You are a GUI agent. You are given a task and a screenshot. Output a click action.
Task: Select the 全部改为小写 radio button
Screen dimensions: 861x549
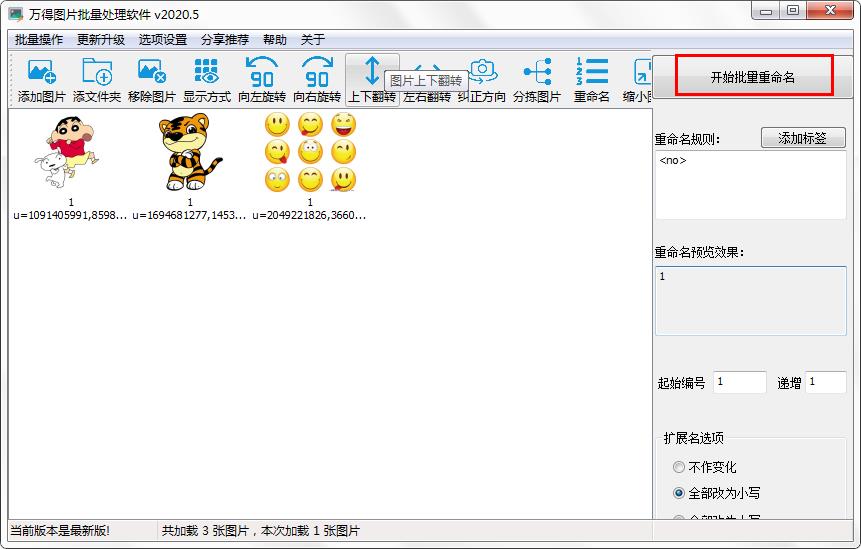click(x=680, y=493)
